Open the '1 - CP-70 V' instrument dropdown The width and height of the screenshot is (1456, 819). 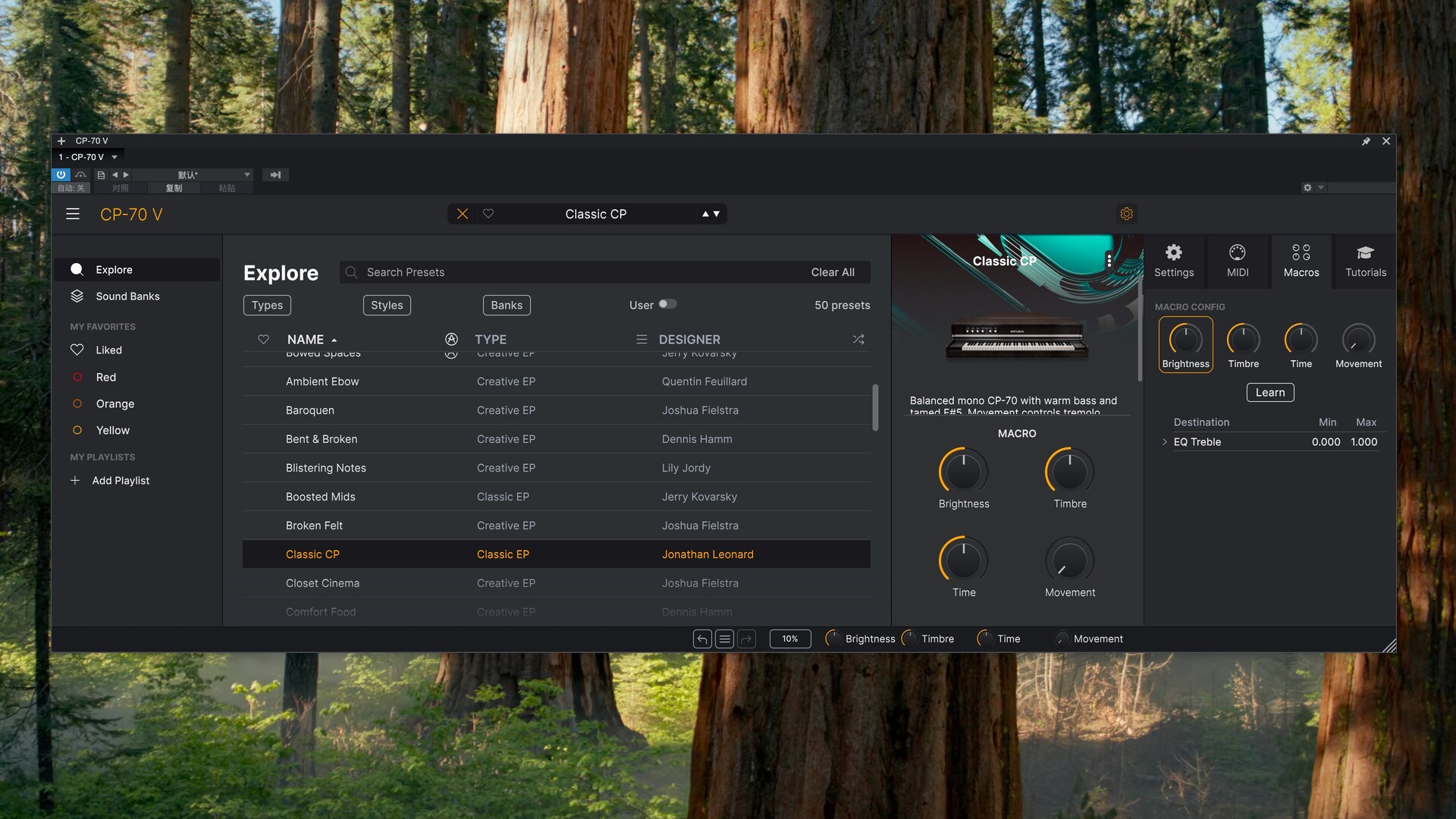point(89,157)
